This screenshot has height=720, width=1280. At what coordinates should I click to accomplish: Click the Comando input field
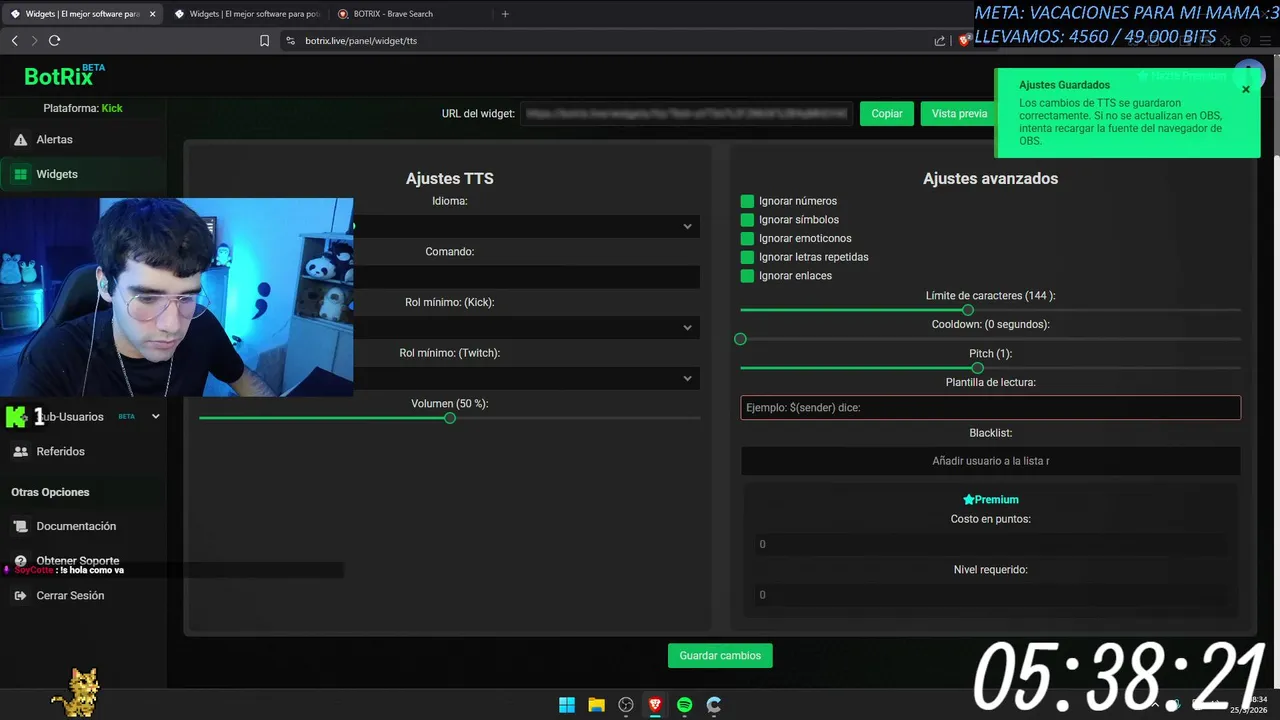coord(526,277)
